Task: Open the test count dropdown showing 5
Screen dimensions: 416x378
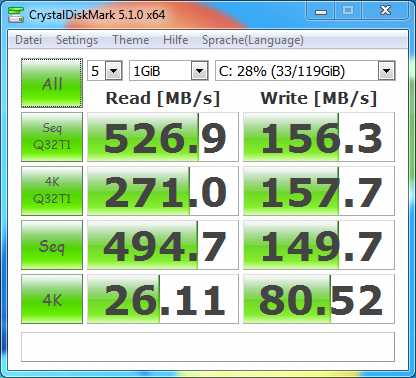Action: pyautogui.click(x=105, y=71)
